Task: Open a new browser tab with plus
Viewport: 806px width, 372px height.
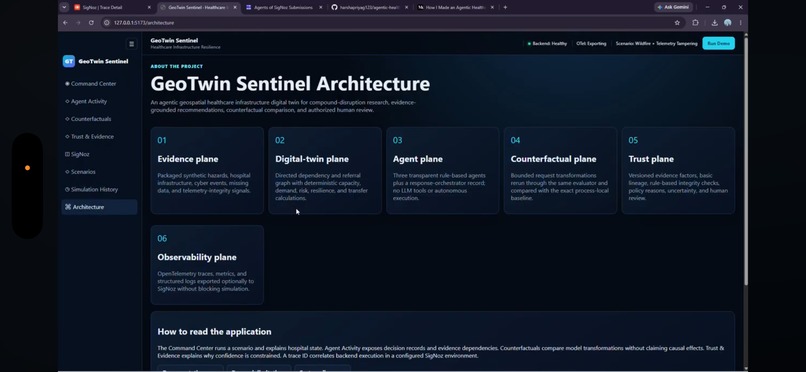Action: 505,7
